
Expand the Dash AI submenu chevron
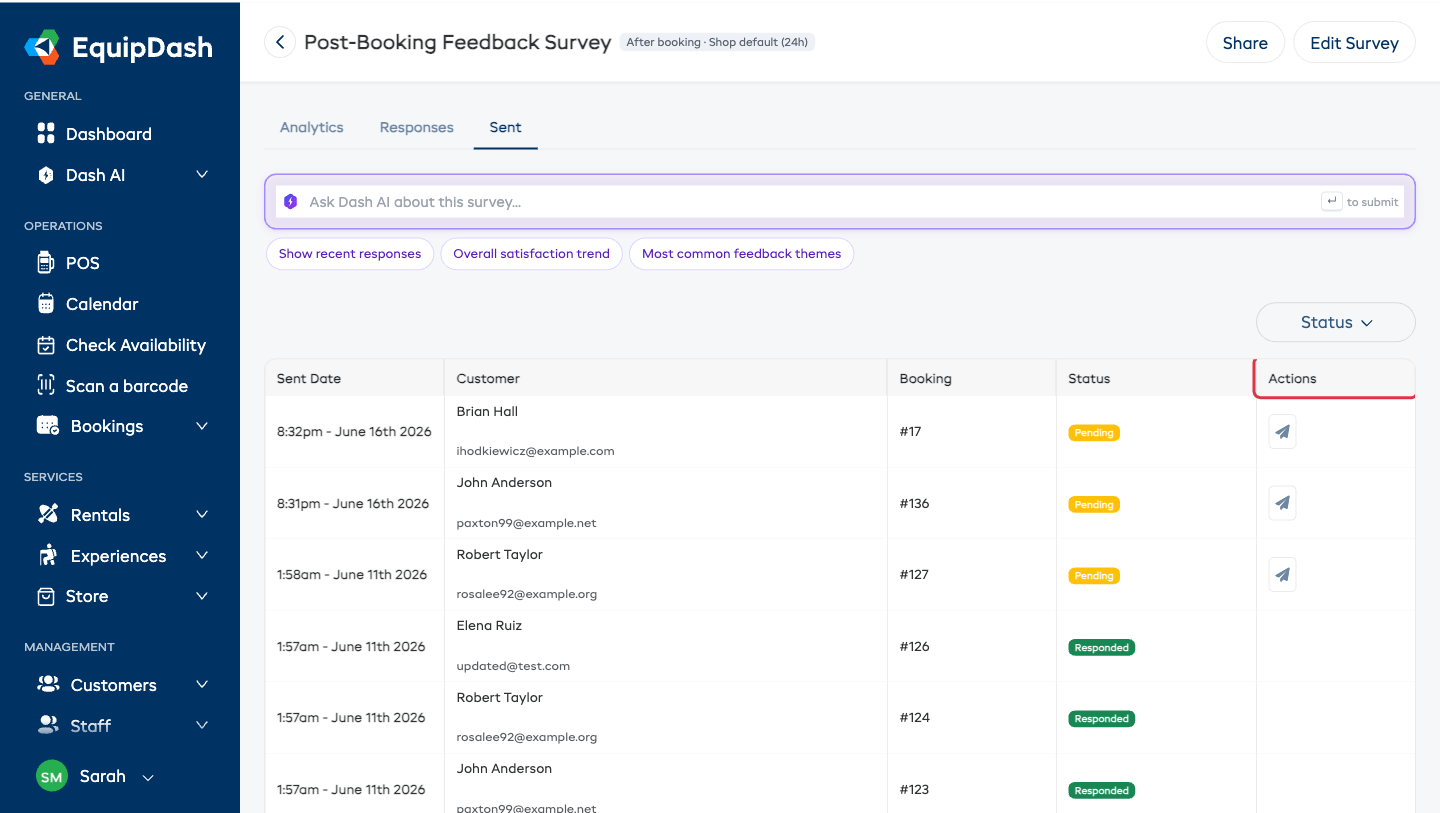click(x=202, y=175)
